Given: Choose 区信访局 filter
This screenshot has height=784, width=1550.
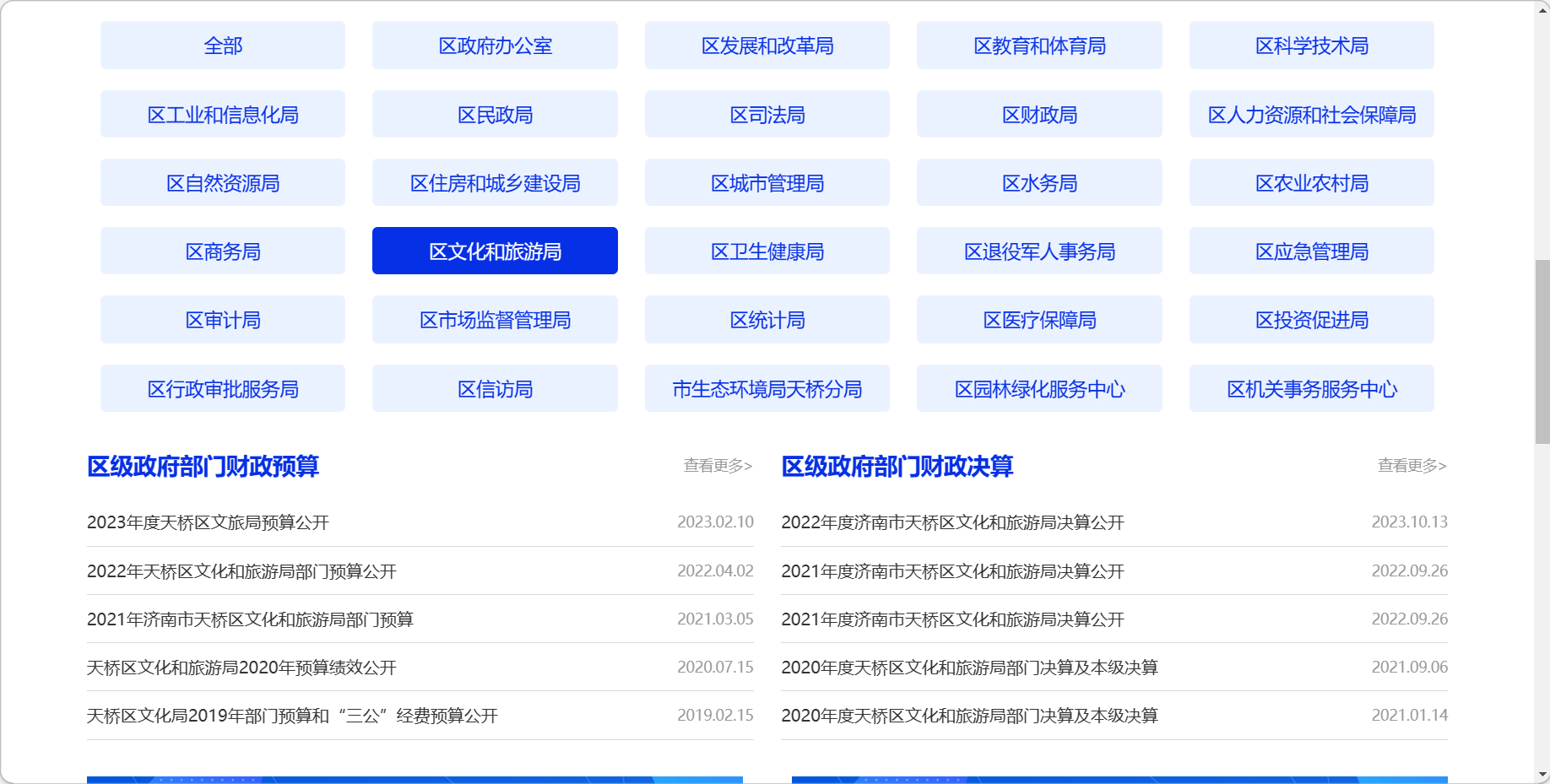Looking at the screenshot, I should click(495, 388).
